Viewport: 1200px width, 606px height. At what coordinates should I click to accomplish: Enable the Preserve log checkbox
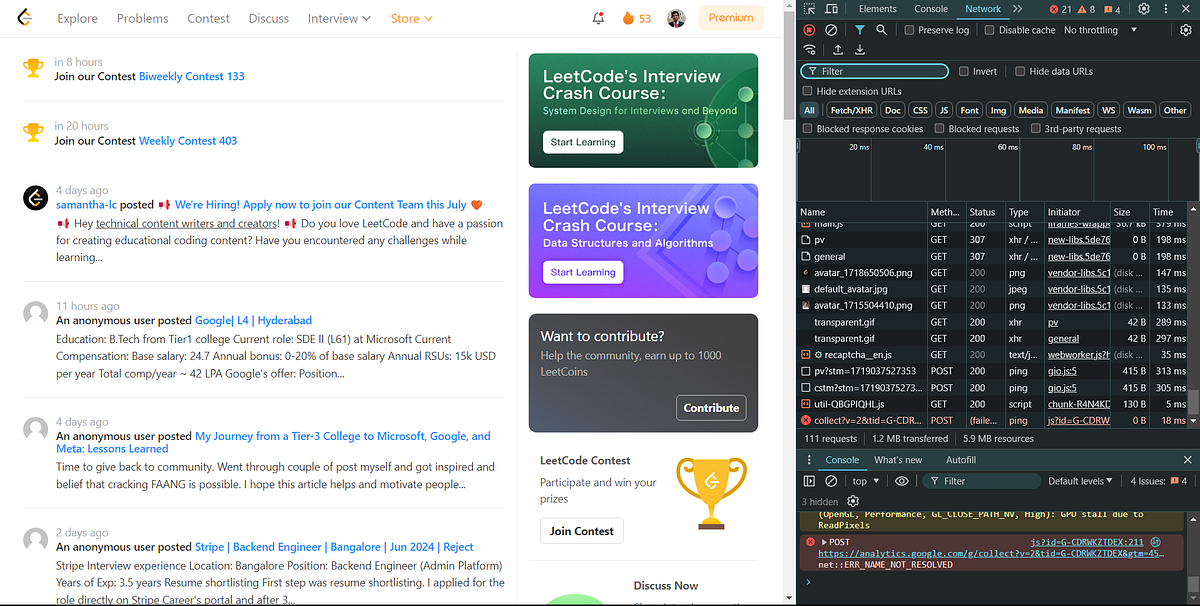point(907,30)
